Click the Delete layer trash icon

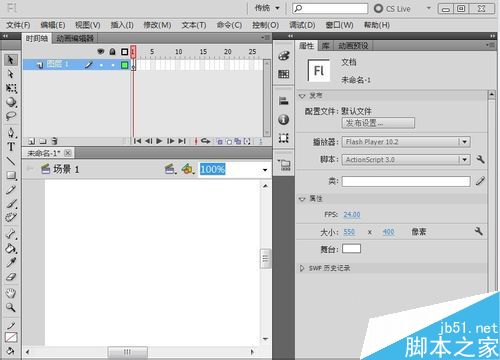point(55,141)
